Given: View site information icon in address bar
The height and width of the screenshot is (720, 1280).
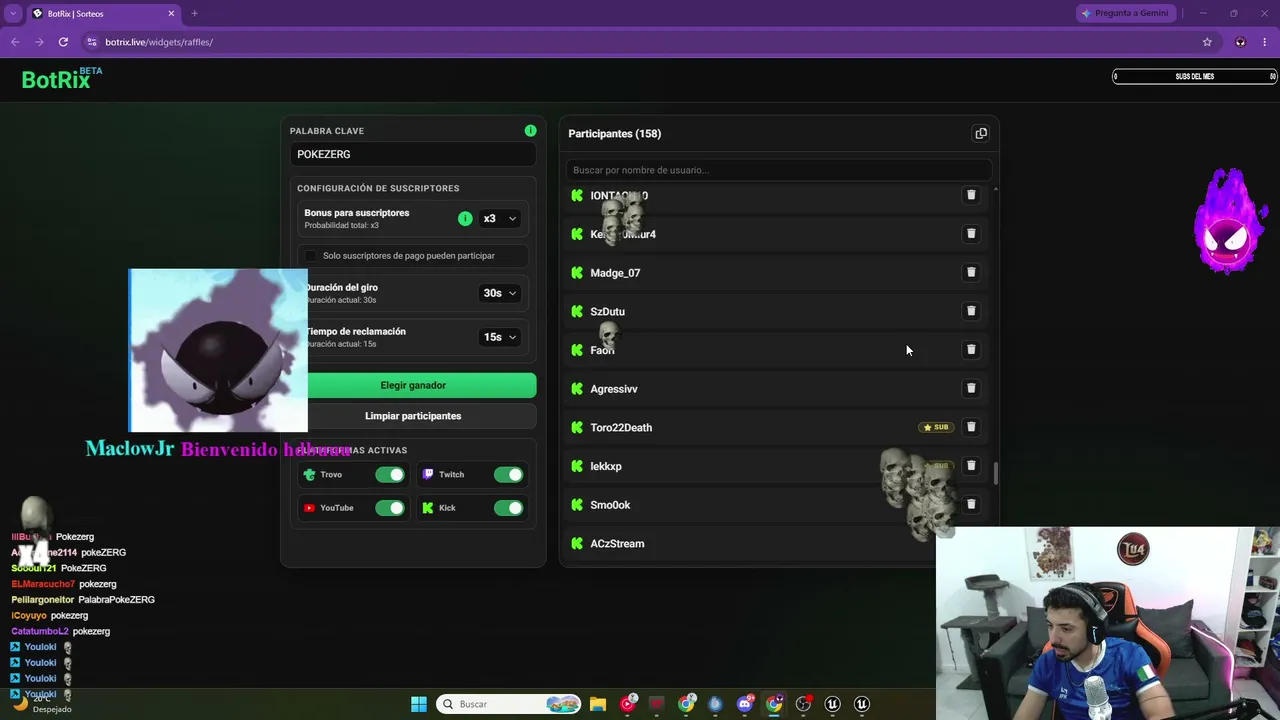Looking at the screenshot, I should pyautogui.click(x=92, y=42).
